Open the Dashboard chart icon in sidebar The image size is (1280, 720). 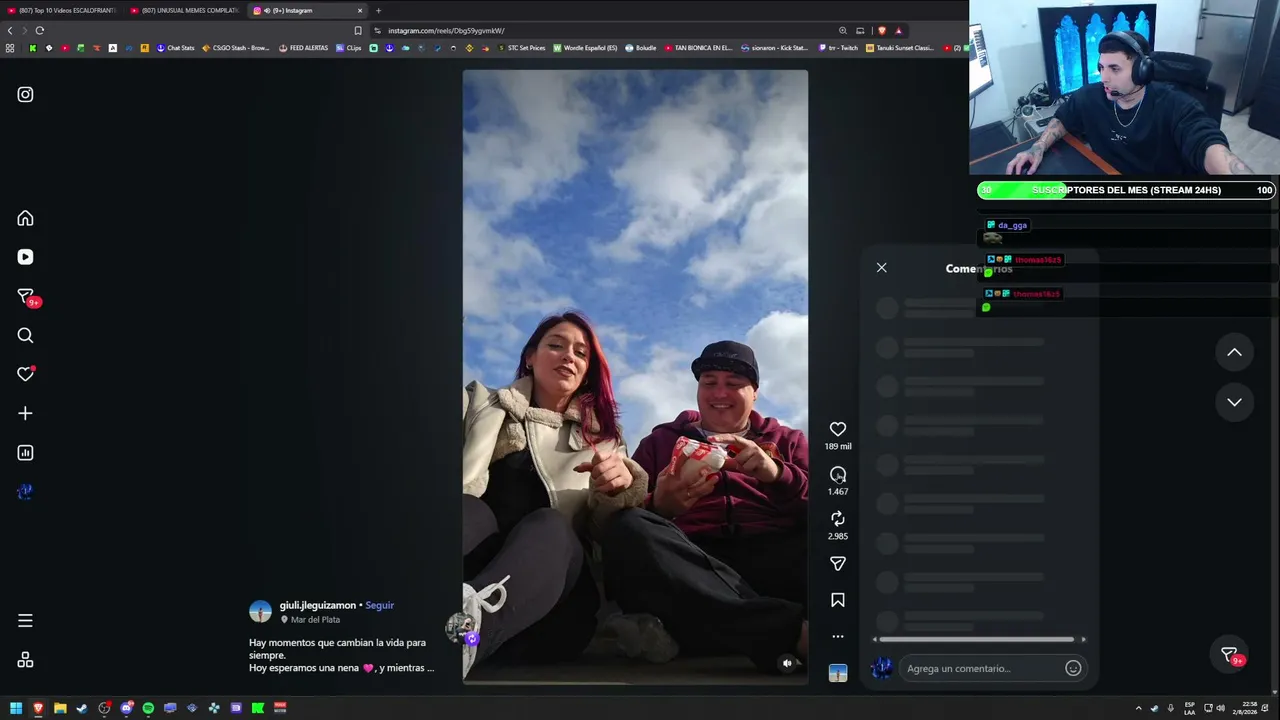point(25,453)
